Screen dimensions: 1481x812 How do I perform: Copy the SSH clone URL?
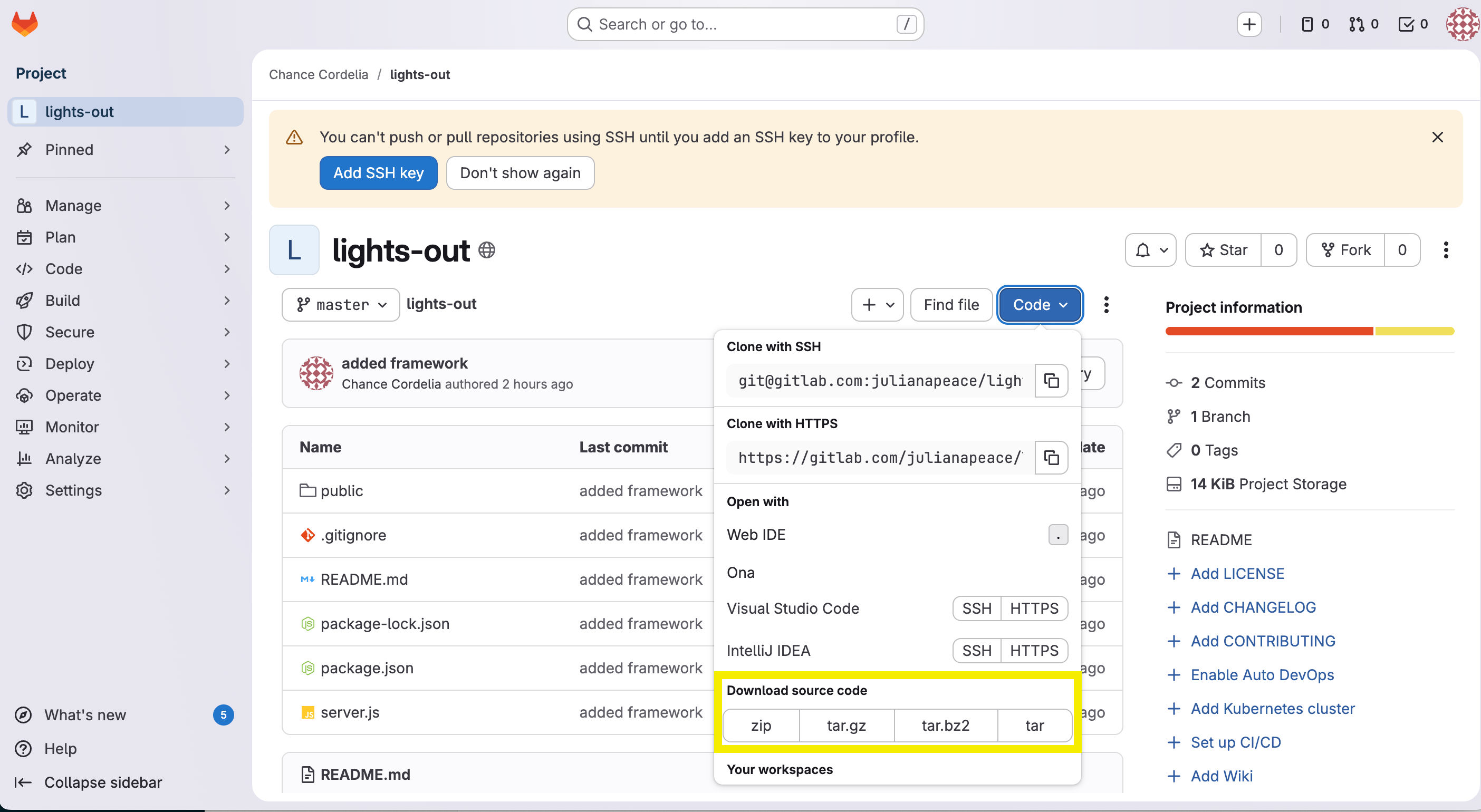[1051, 380]
